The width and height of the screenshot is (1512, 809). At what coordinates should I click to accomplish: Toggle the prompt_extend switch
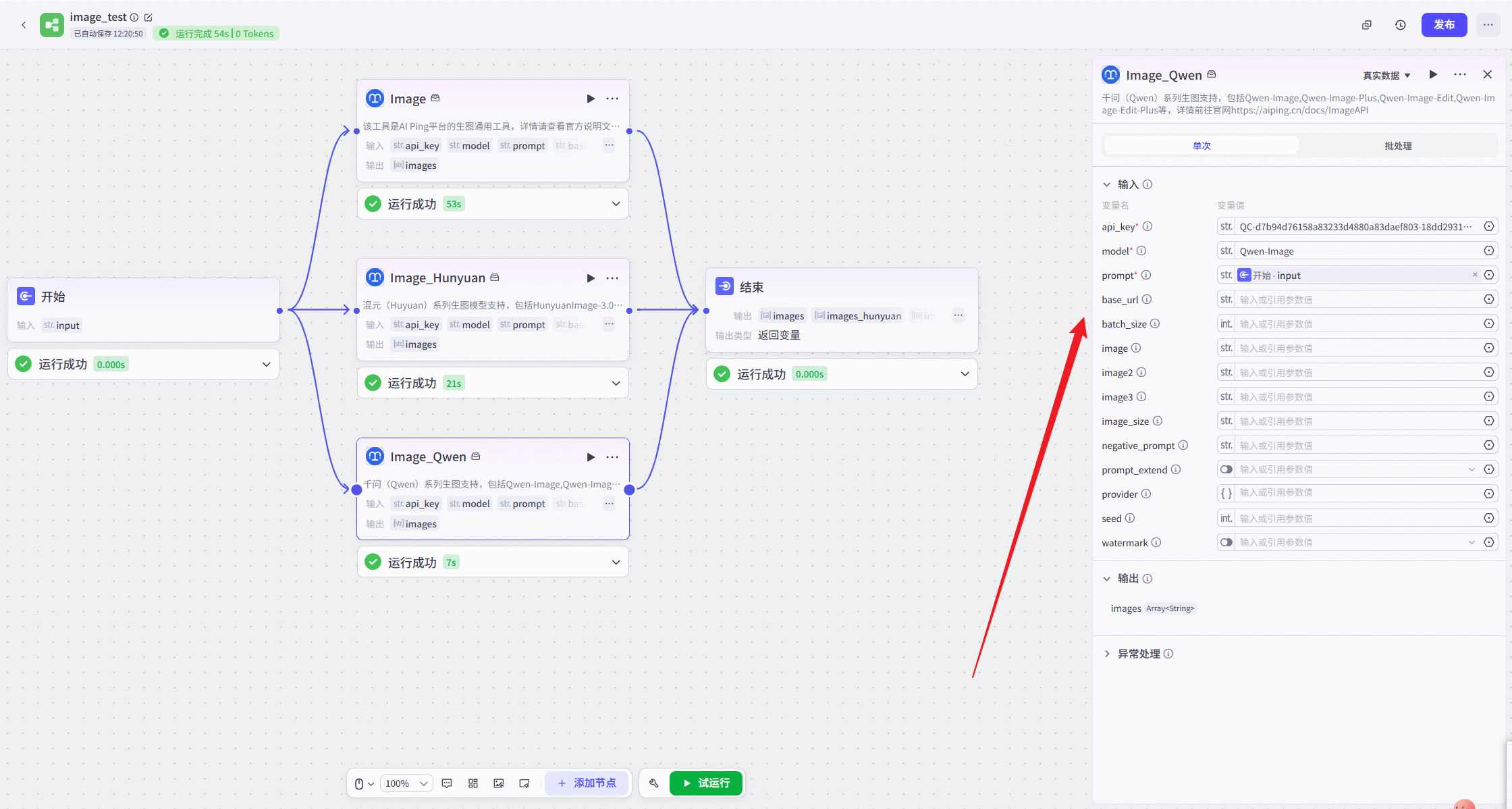[x=1226, y=469]
